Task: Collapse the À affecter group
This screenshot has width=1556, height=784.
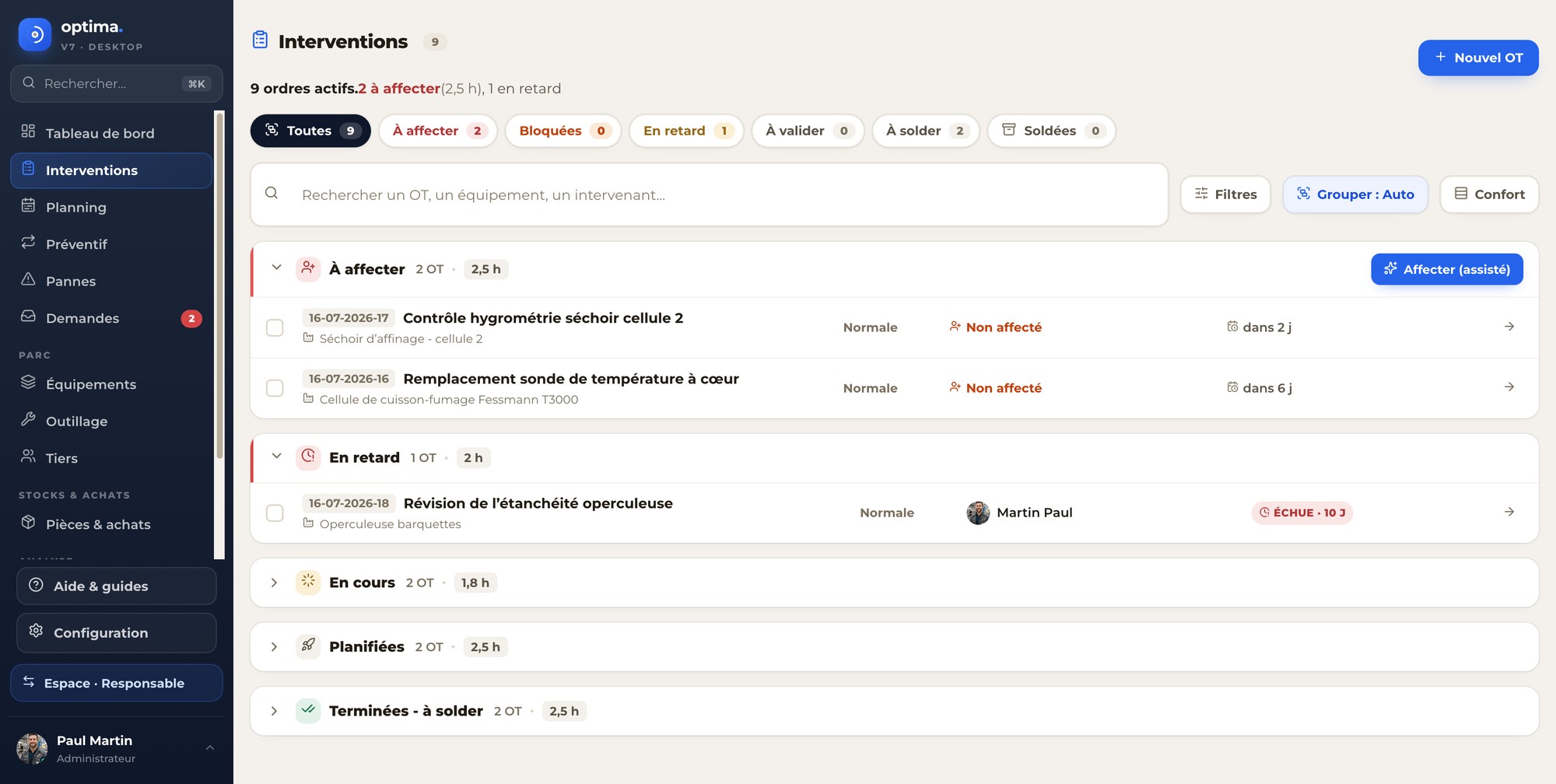Action: (x=276, y=268)
